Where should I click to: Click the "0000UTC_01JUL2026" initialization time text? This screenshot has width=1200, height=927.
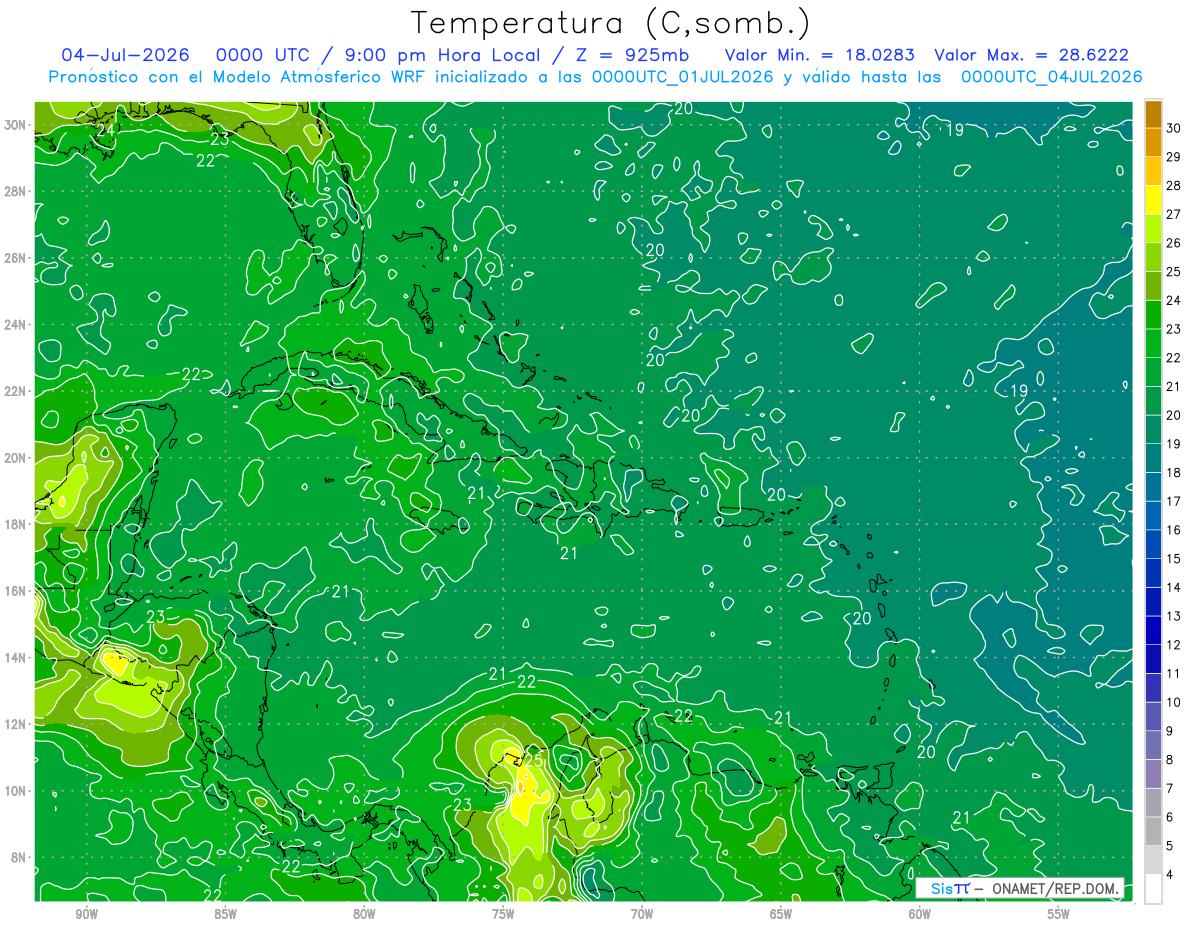[x=683, y=77]
